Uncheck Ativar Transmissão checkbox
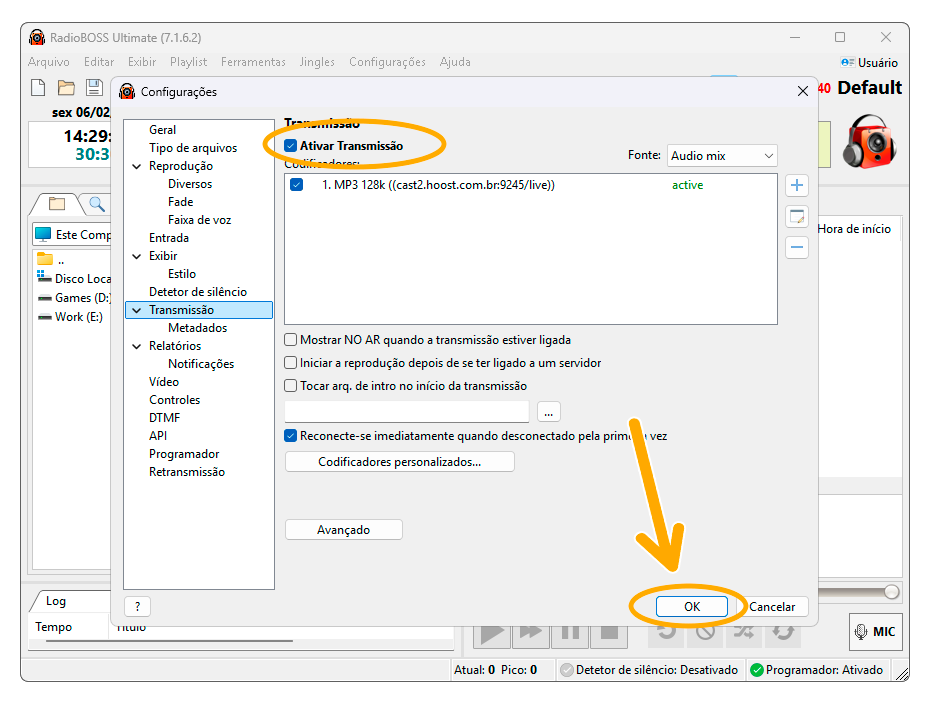 click(291, 146)
